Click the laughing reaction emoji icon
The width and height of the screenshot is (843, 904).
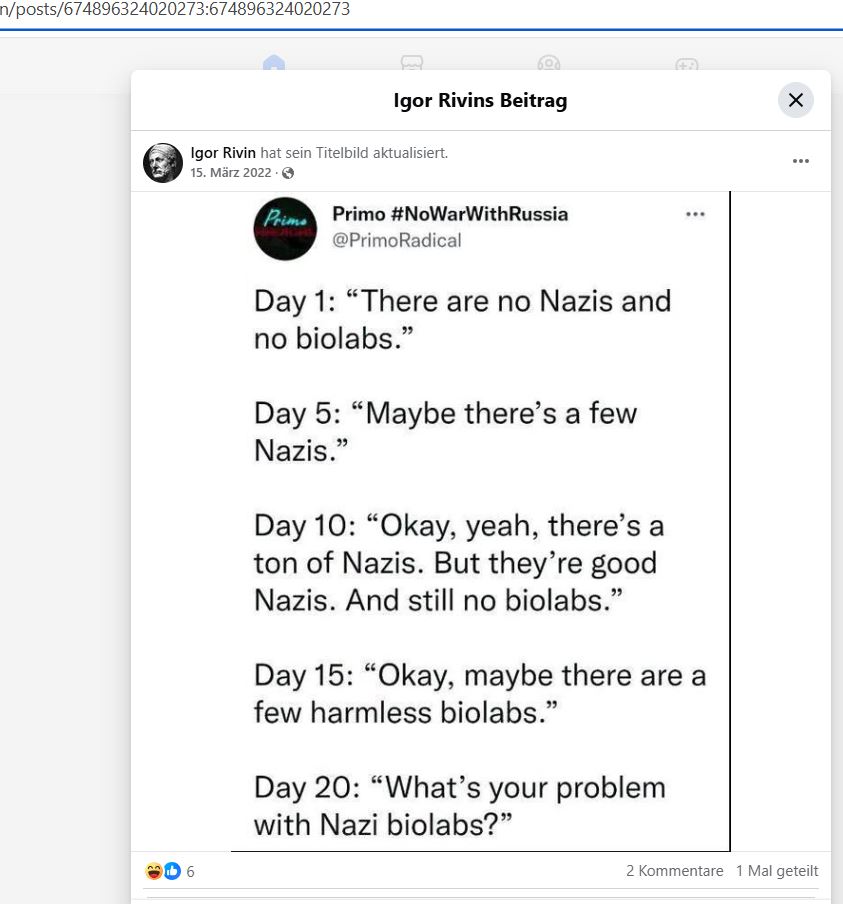[153, 871]
